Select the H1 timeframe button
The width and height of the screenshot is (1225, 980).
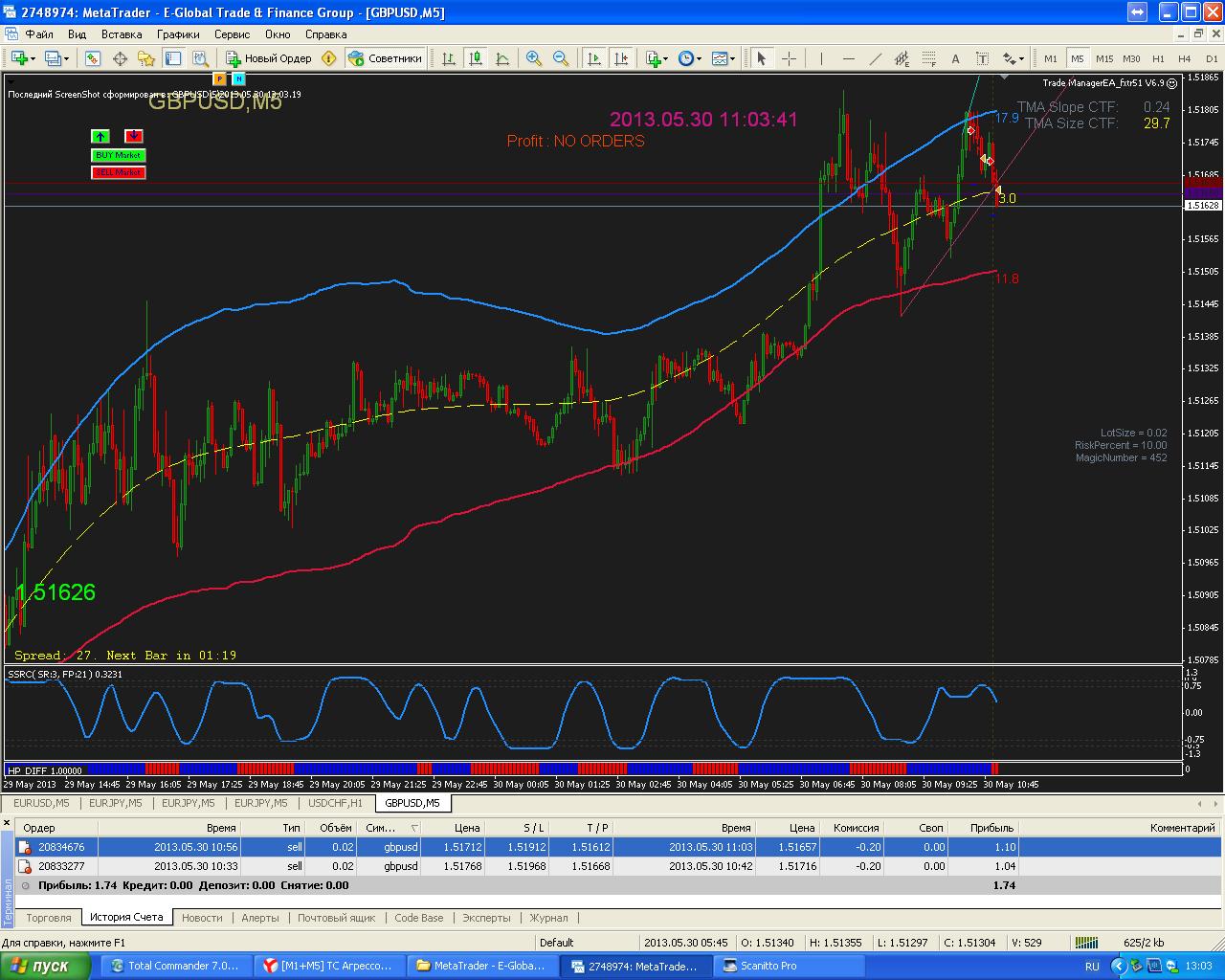click(1158, 58)
